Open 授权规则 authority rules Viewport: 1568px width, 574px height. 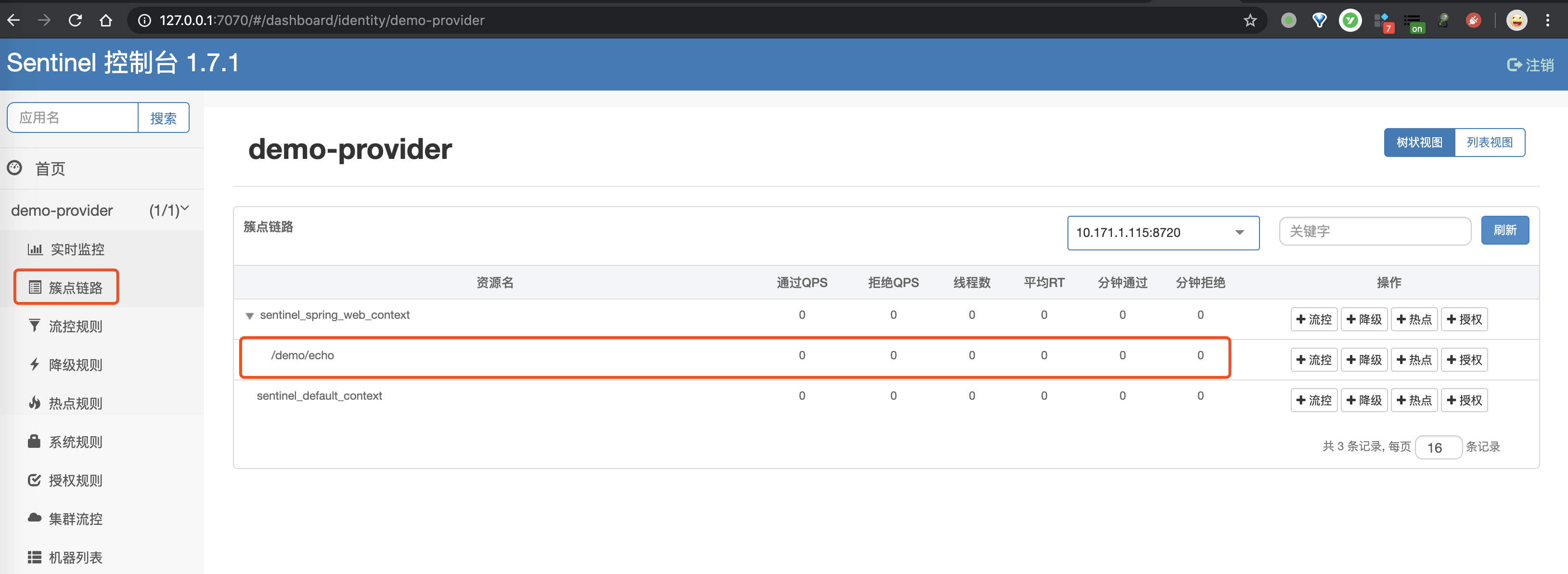click(x=75, y=480)
